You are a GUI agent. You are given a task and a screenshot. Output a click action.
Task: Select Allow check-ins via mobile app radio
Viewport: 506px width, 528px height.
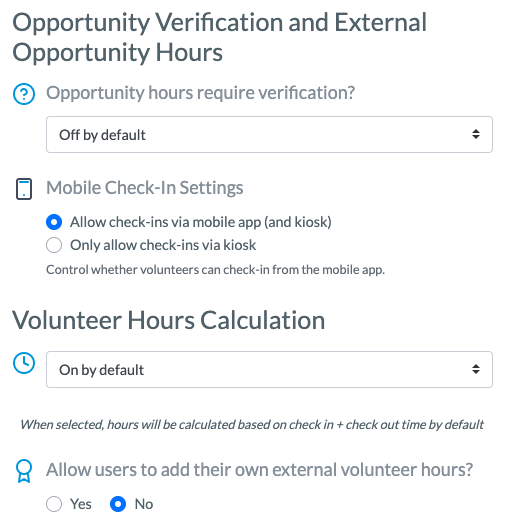pos(54,222)
